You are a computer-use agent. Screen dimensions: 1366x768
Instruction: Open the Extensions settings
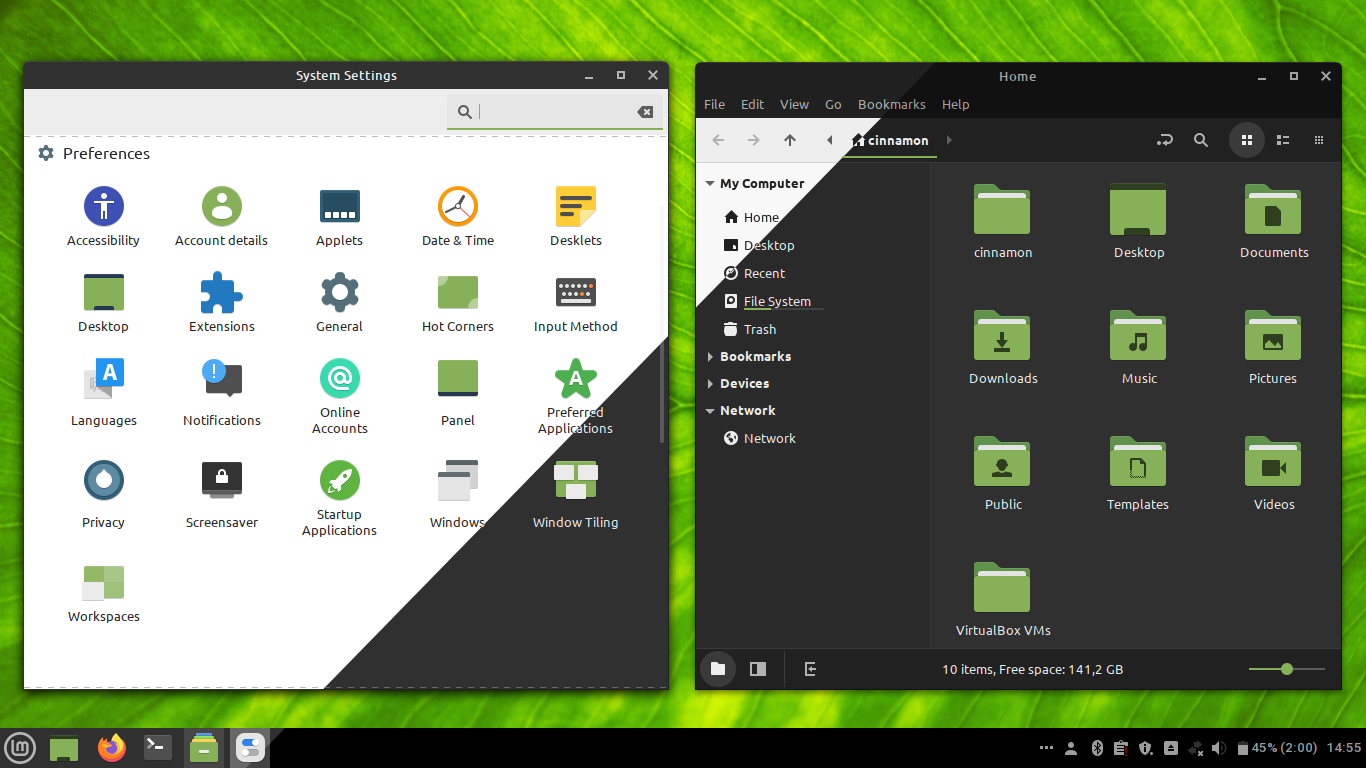(x=222, y=303)
